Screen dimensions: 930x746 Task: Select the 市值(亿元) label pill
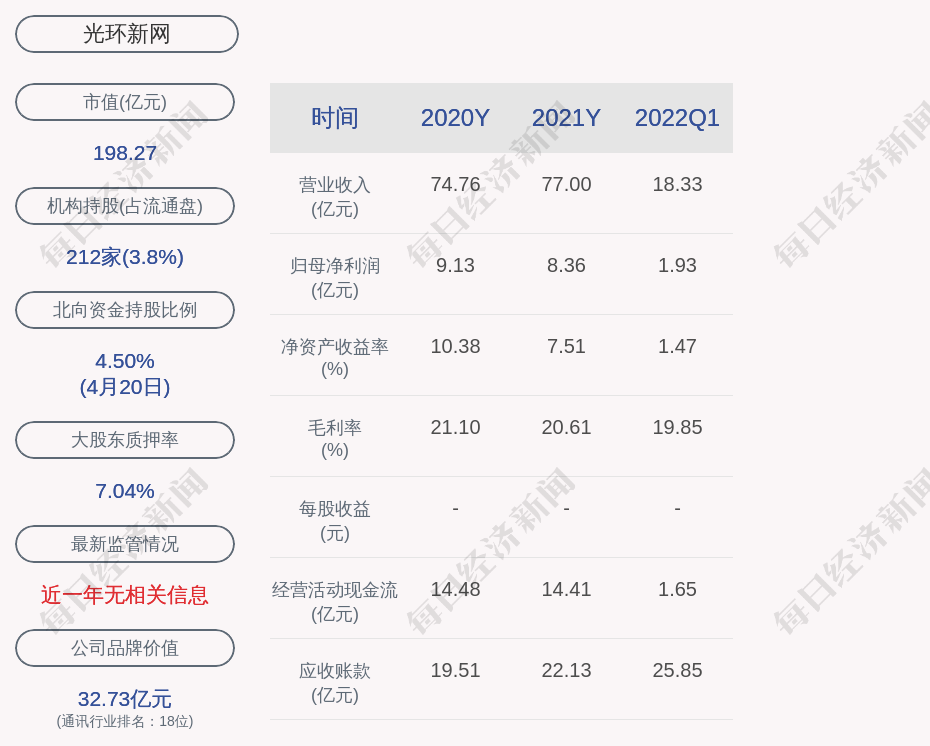tap(125, 102)
